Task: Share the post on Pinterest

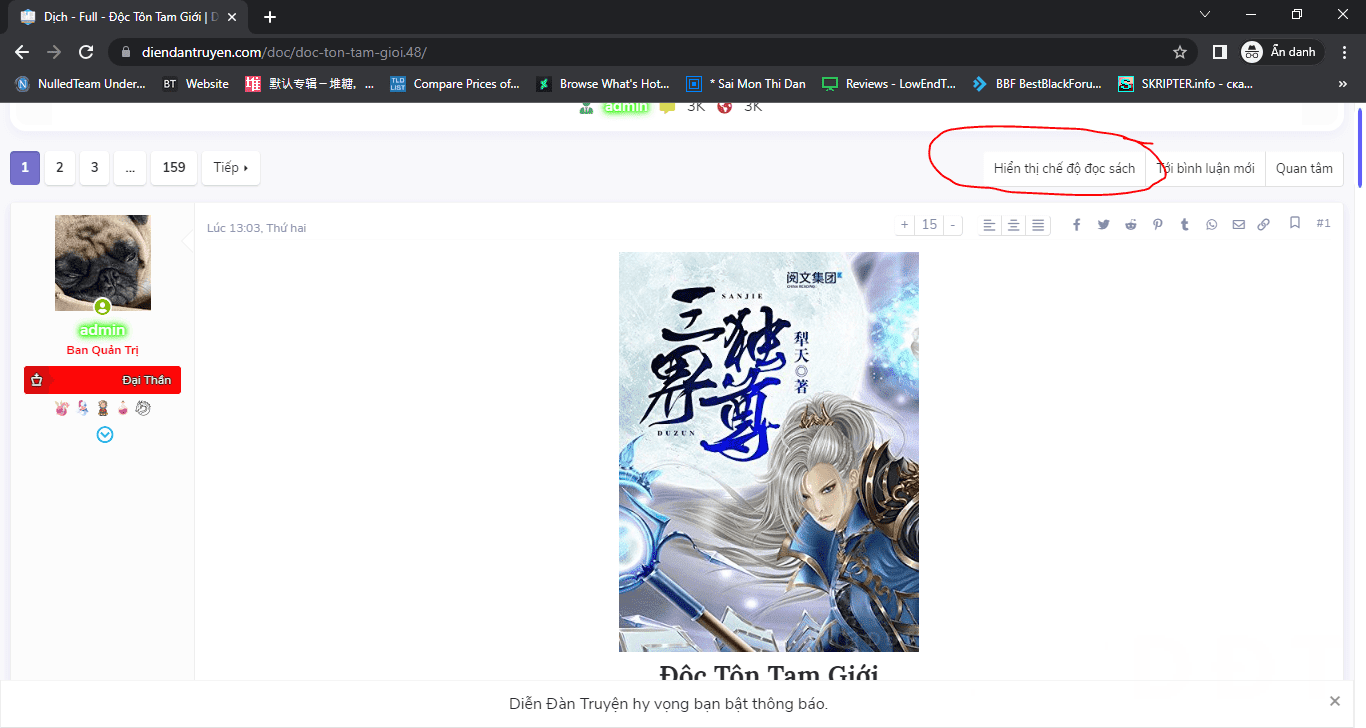Action: pos(1158,225)
